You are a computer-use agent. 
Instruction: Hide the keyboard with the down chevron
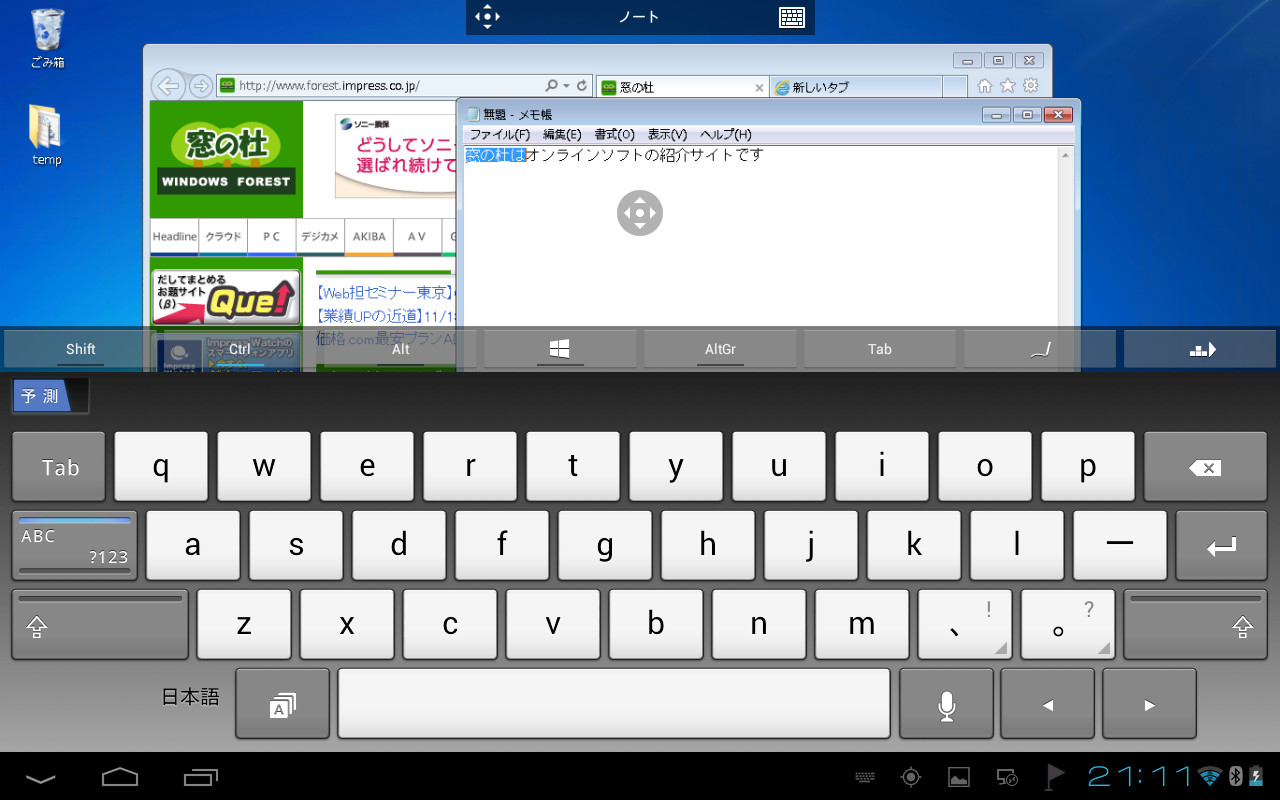(x=41, y=776)
